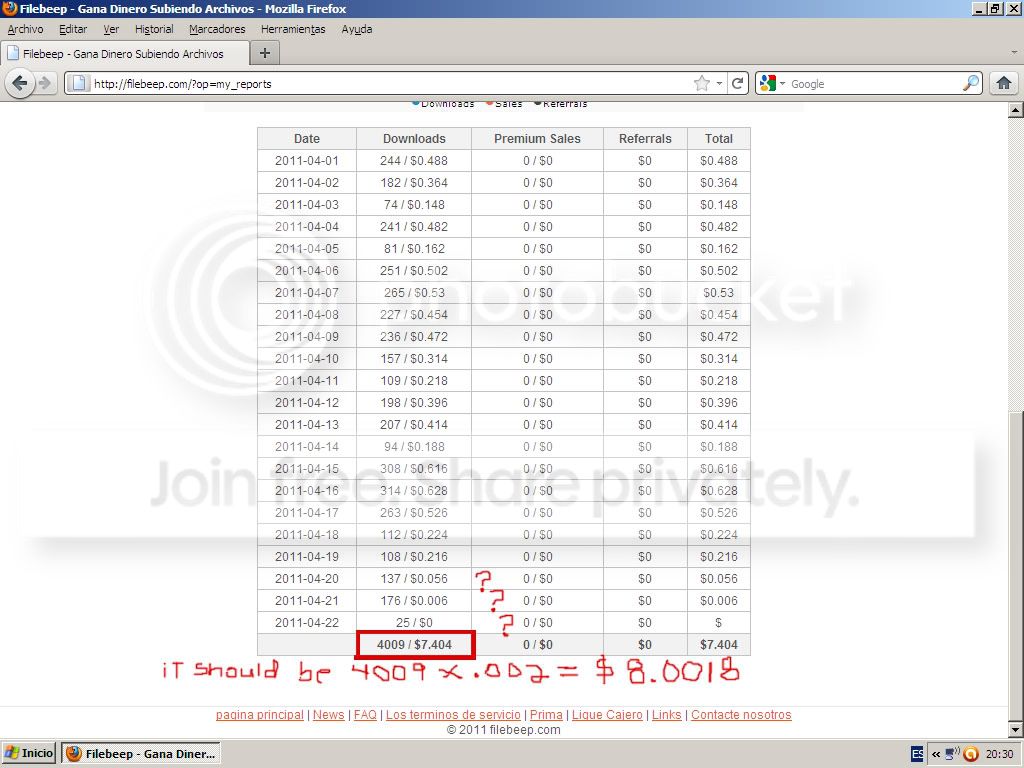Open the Archivo menu
The width and height of the screenshot is (1024, 768).
[x=25, y=29]
